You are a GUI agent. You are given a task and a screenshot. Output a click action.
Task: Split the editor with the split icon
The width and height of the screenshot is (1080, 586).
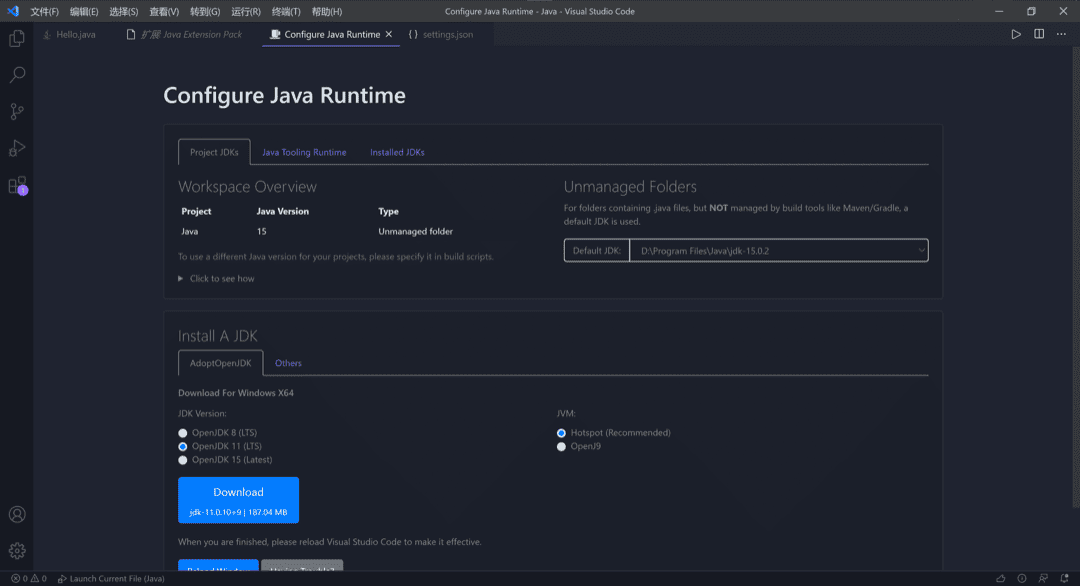(x=1039, y=34)
